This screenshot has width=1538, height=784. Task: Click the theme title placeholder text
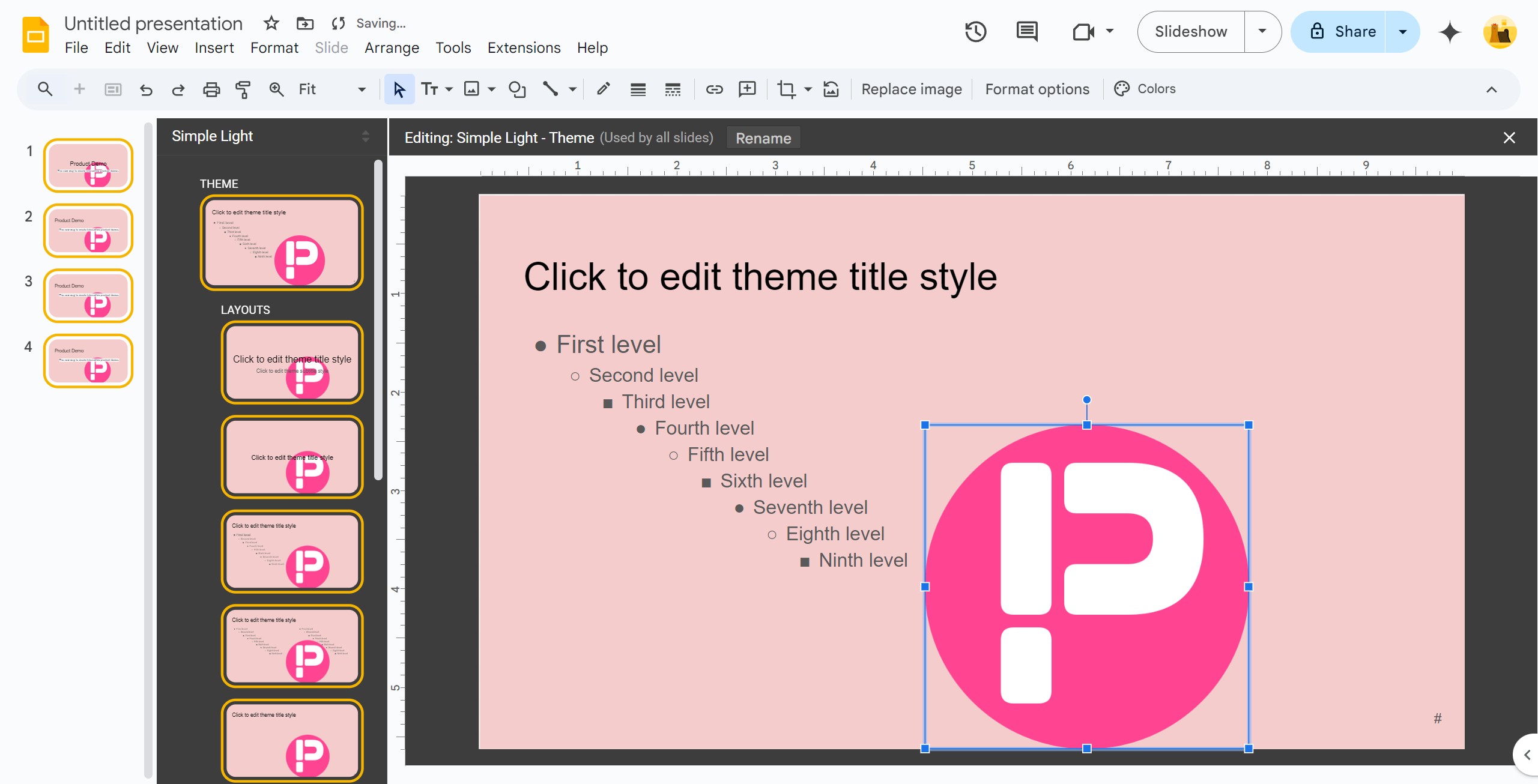(x=760, y=277)
